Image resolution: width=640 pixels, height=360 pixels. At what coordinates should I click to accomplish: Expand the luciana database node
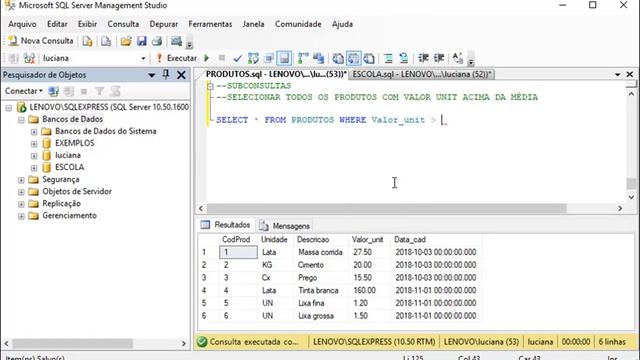[x=34, y=156]
